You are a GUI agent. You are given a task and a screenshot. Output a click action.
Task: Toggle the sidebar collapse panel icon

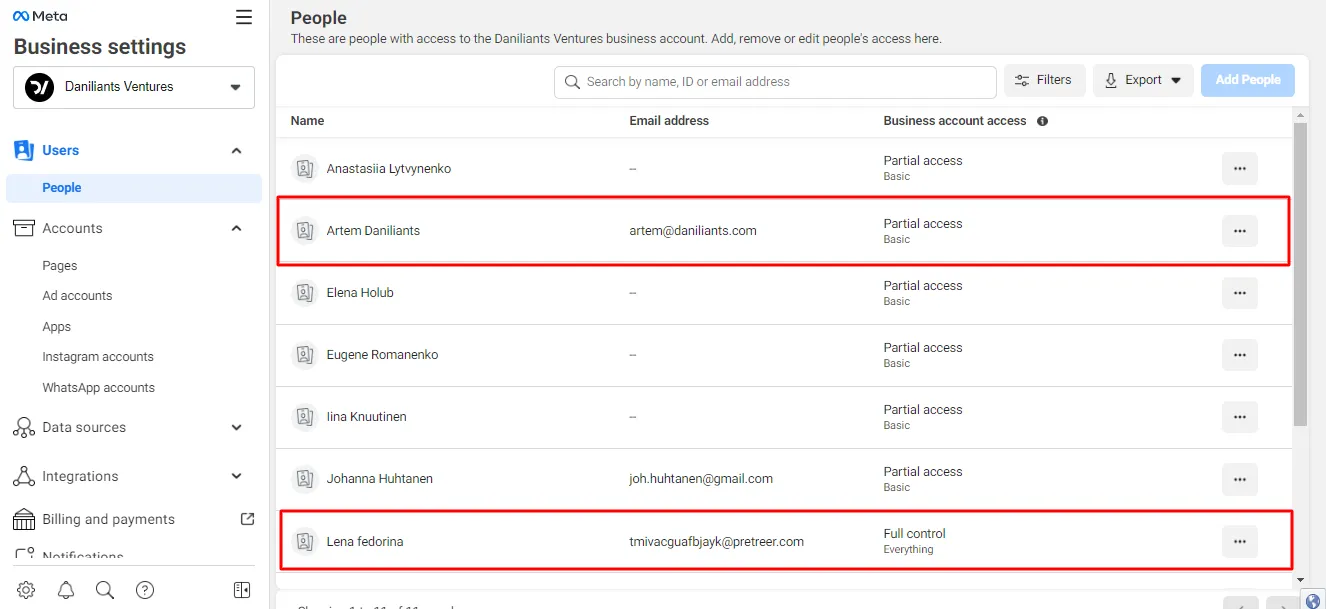click(242, 590)
